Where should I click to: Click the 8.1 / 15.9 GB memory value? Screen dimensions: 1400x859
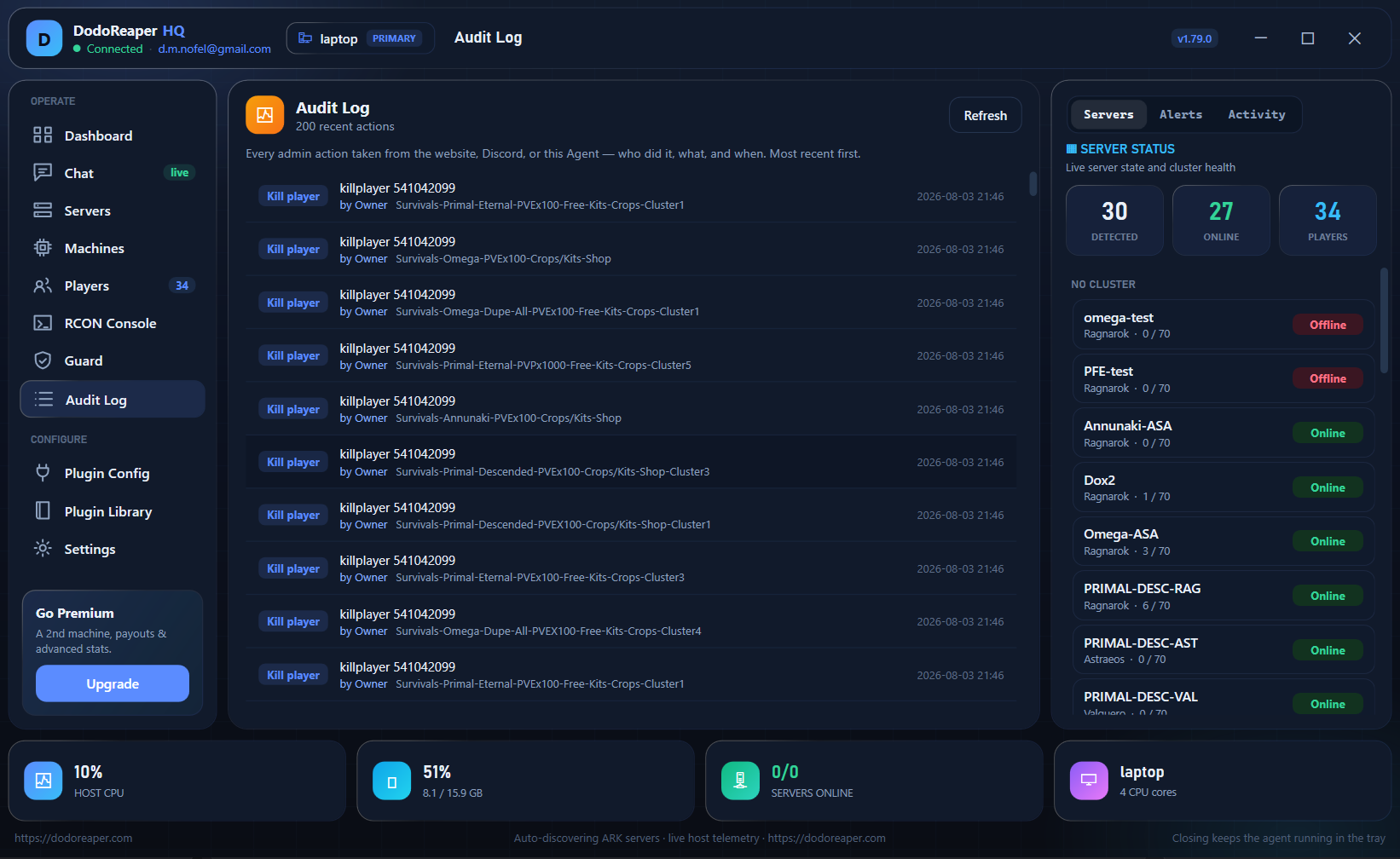tap(453, 793)
